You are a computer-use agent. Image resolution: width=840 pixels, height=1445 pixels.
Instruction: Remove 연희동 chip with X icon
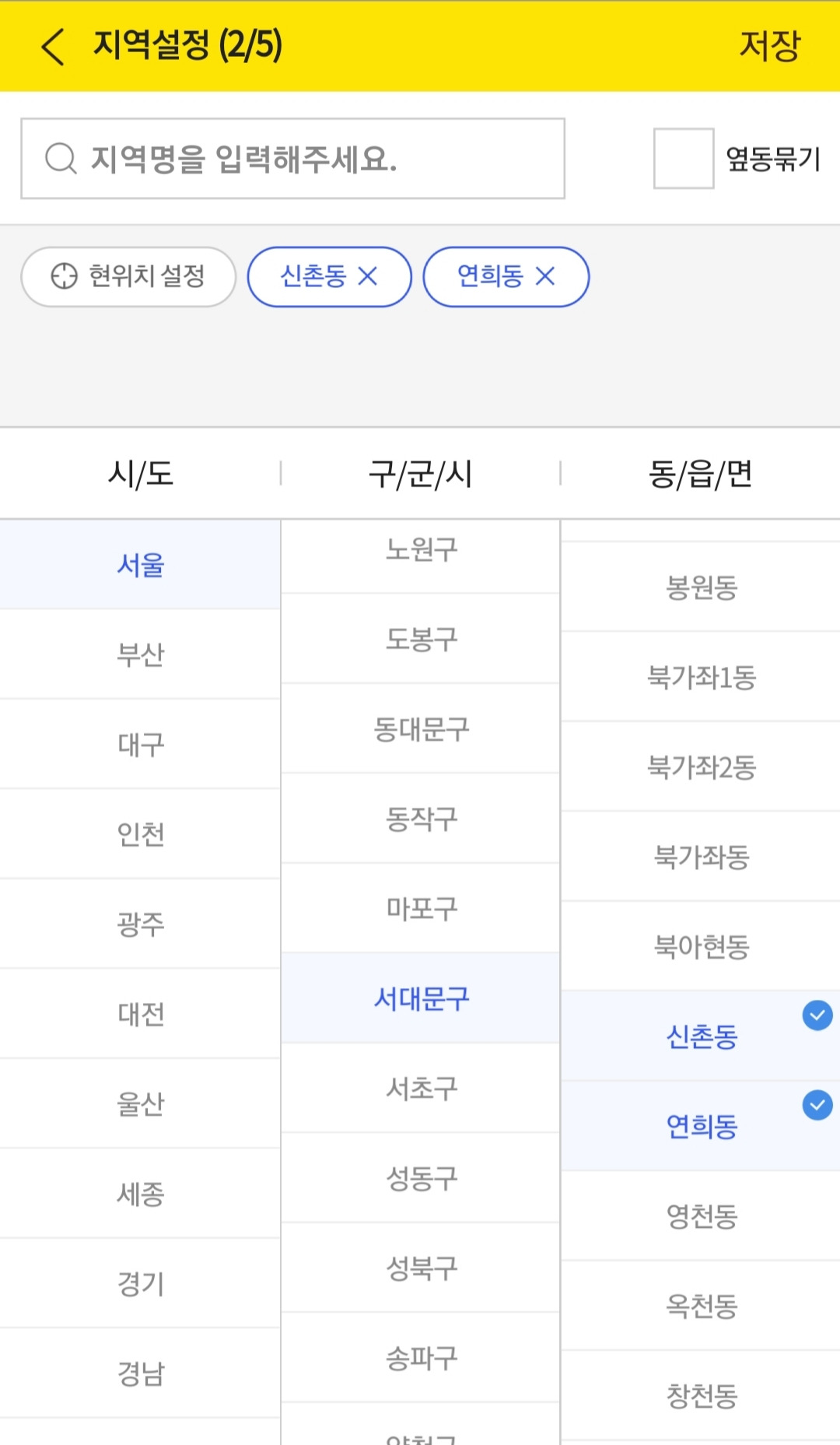(545, 276)
